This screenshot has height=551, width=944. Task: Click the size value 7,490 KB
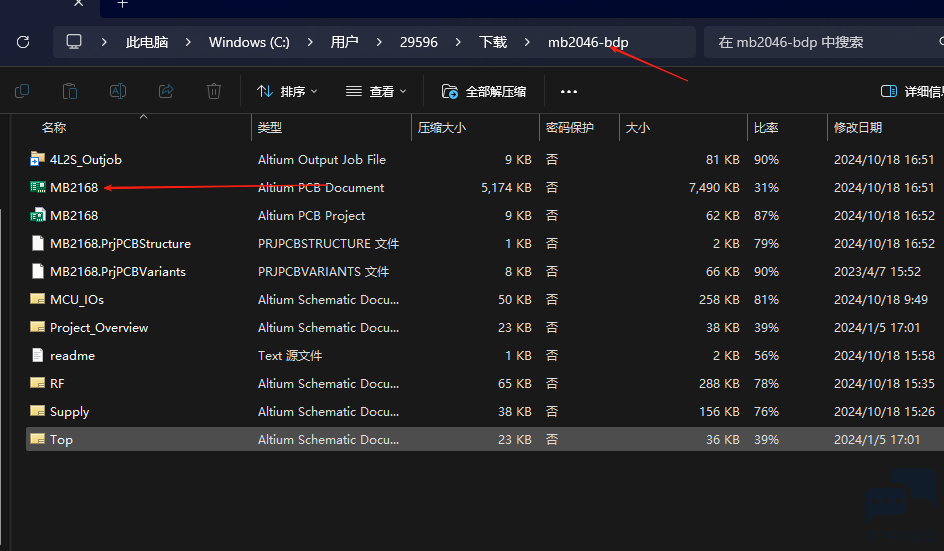click(x=714, y=188)
